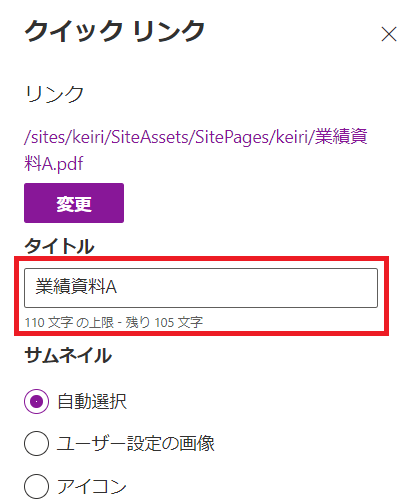This screenshot has height=504, width=401.
Task: Click the 料A.pdf part of the link
Action: 54,164
